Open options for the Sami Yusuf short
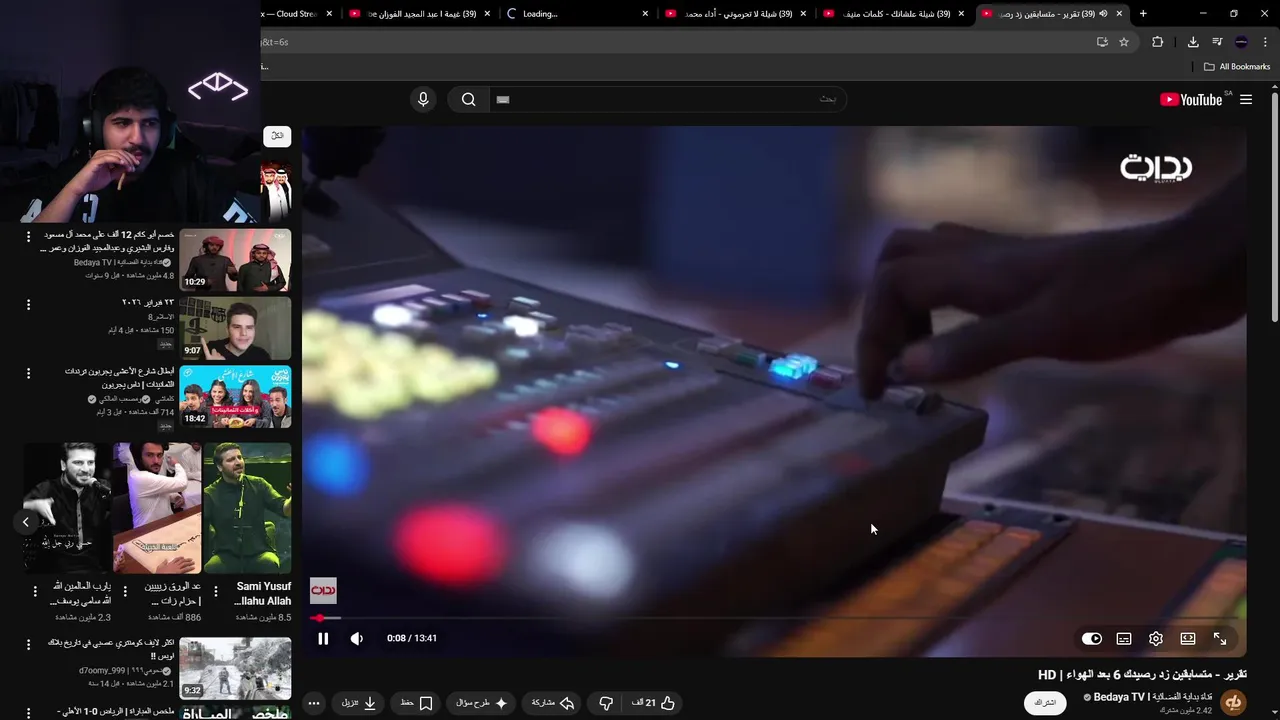The image size is (1280, 720). [x=215, y=591]
